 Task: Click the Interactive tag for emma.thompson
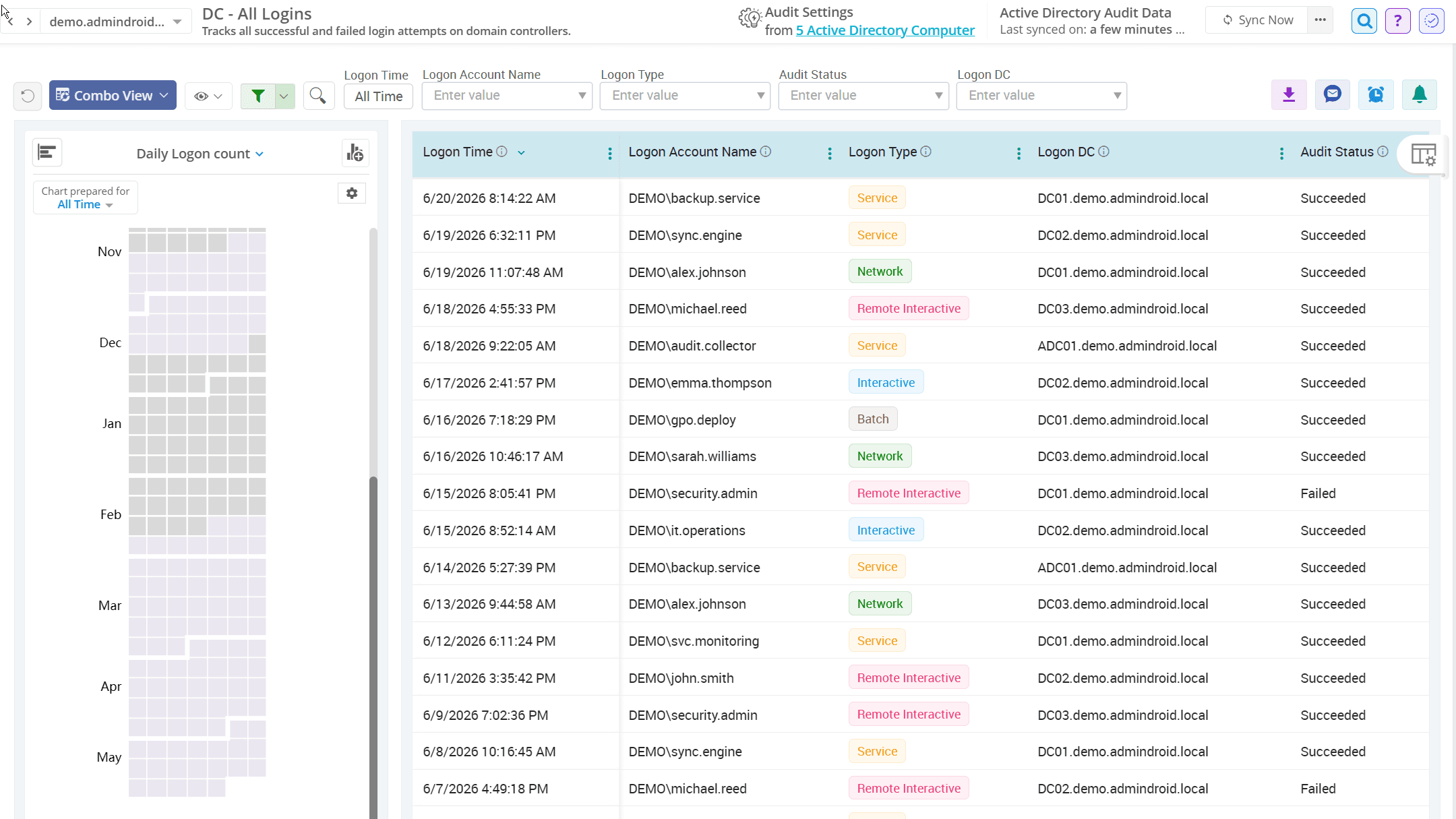[x=886, y=382]
